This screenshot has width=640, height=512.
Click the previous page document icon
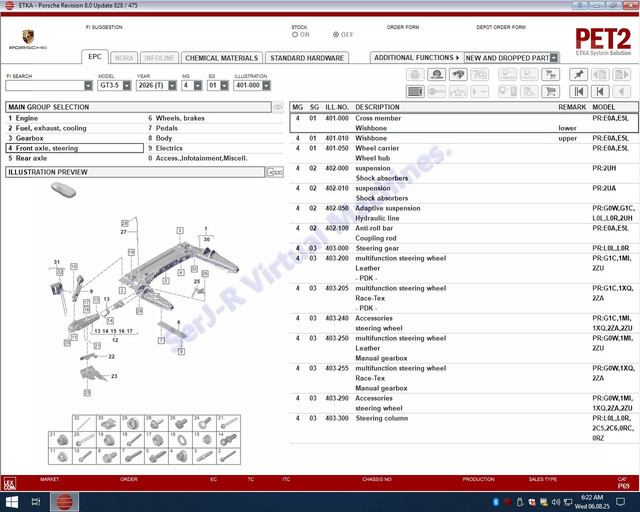point(600,75)
